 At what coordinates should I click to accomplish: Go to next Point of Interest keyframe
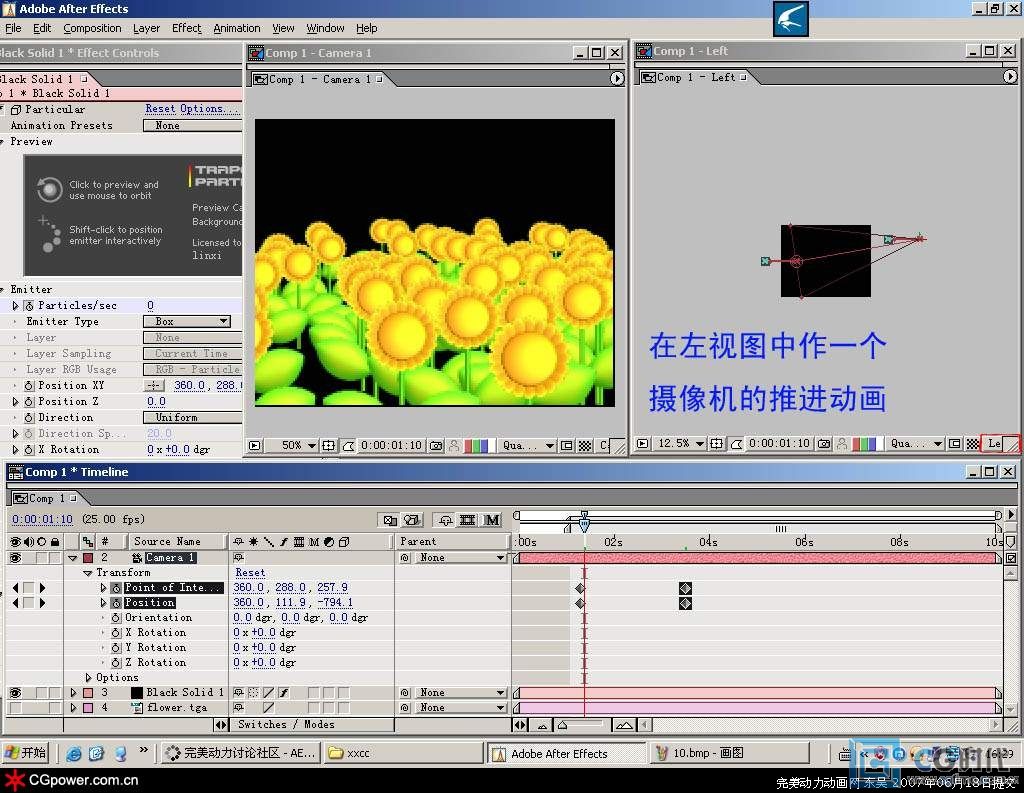point(42,588)
